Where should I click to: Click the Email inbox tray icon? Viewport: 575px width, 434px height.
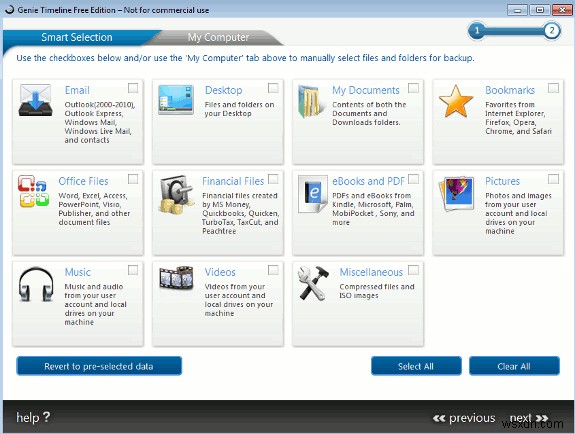pos(35,100)
